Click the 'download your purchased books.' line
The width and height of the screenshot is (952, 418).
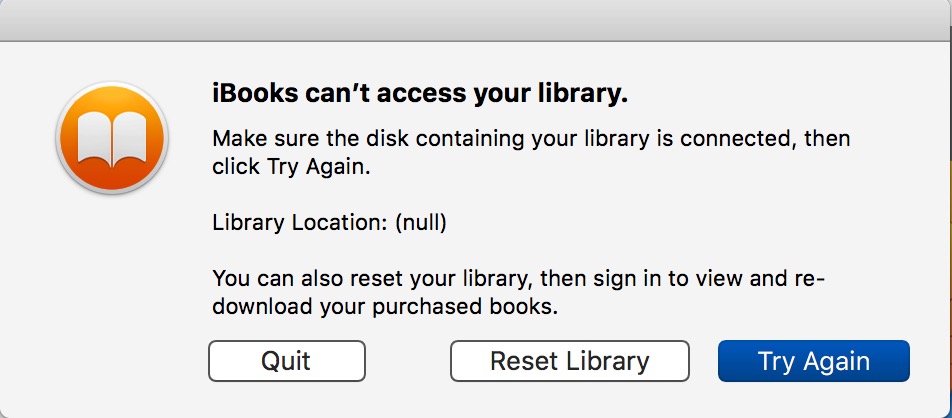pos(385,307)
